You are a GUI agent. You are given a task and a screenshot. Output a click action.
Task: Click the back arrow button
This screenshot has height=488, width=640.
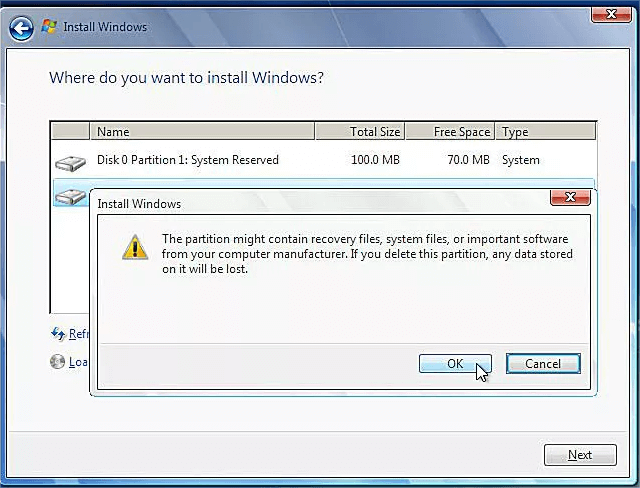point(21,28)
